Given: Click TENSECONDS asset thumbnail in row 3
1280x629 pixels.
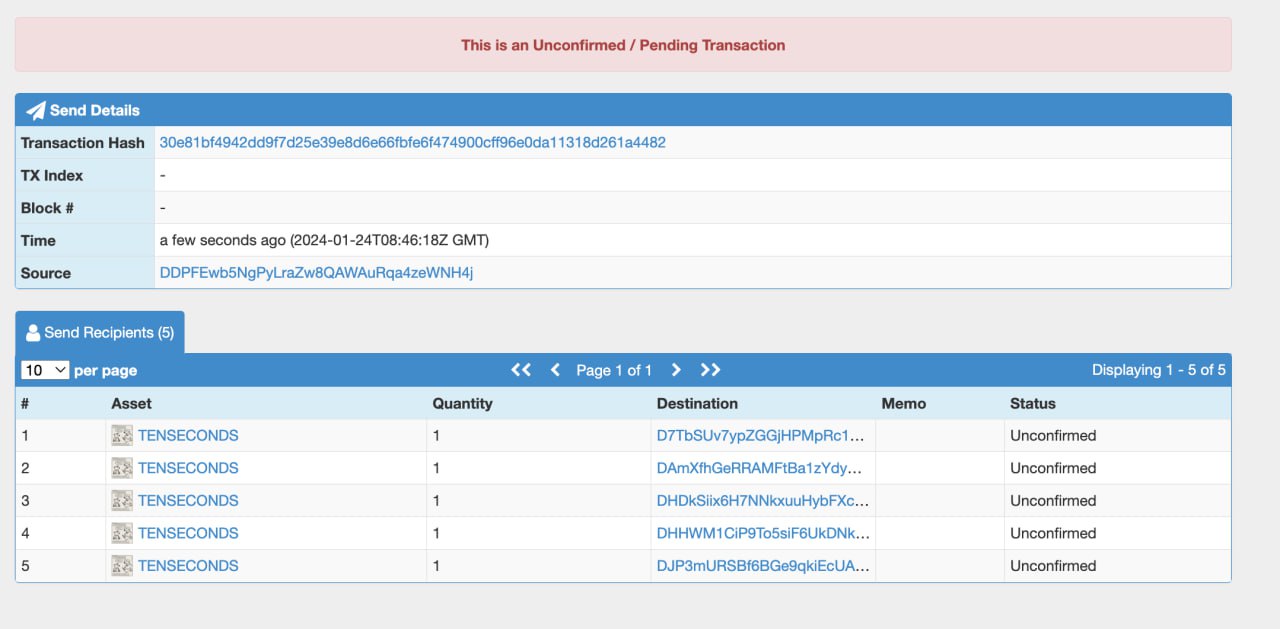Looking at the screenshot, I should tap(122, 500).
